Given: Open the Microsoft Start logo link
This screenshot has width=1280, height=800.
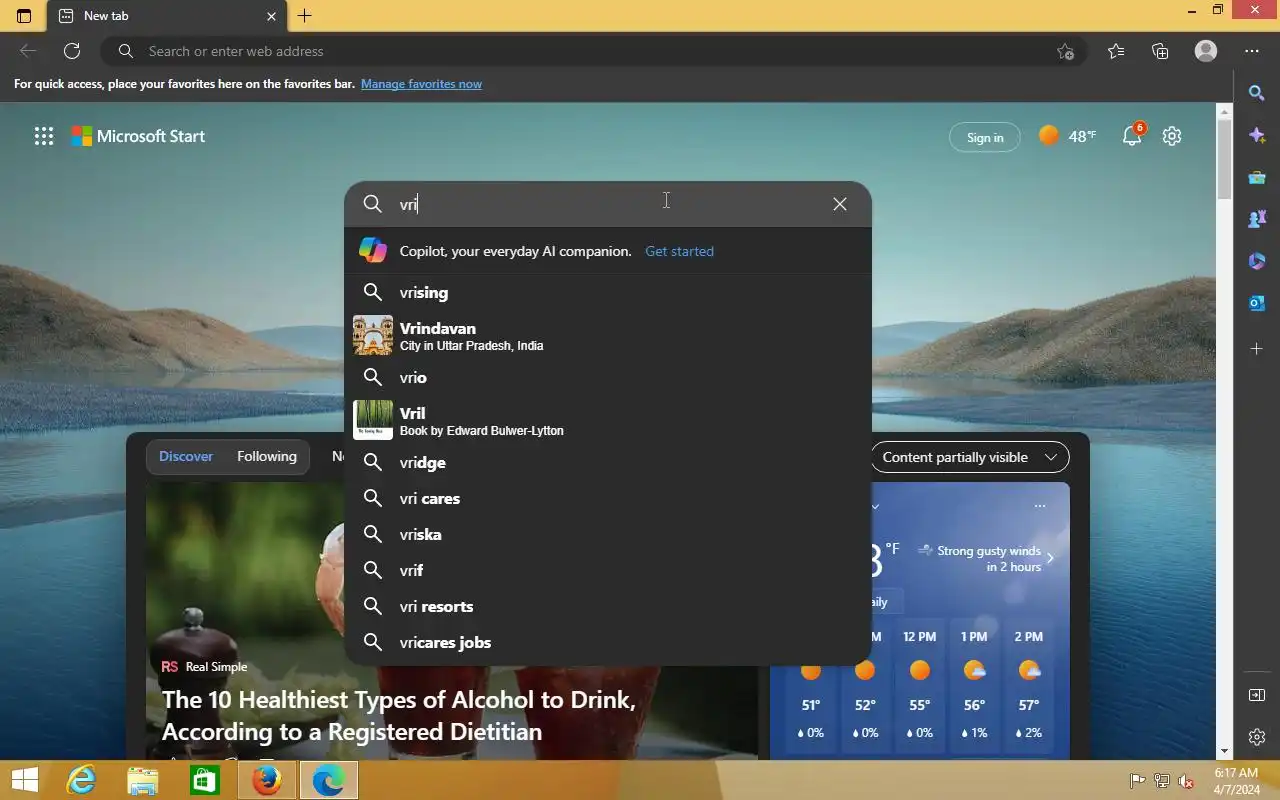Looking at the screenshot, I should coord(138,136).
